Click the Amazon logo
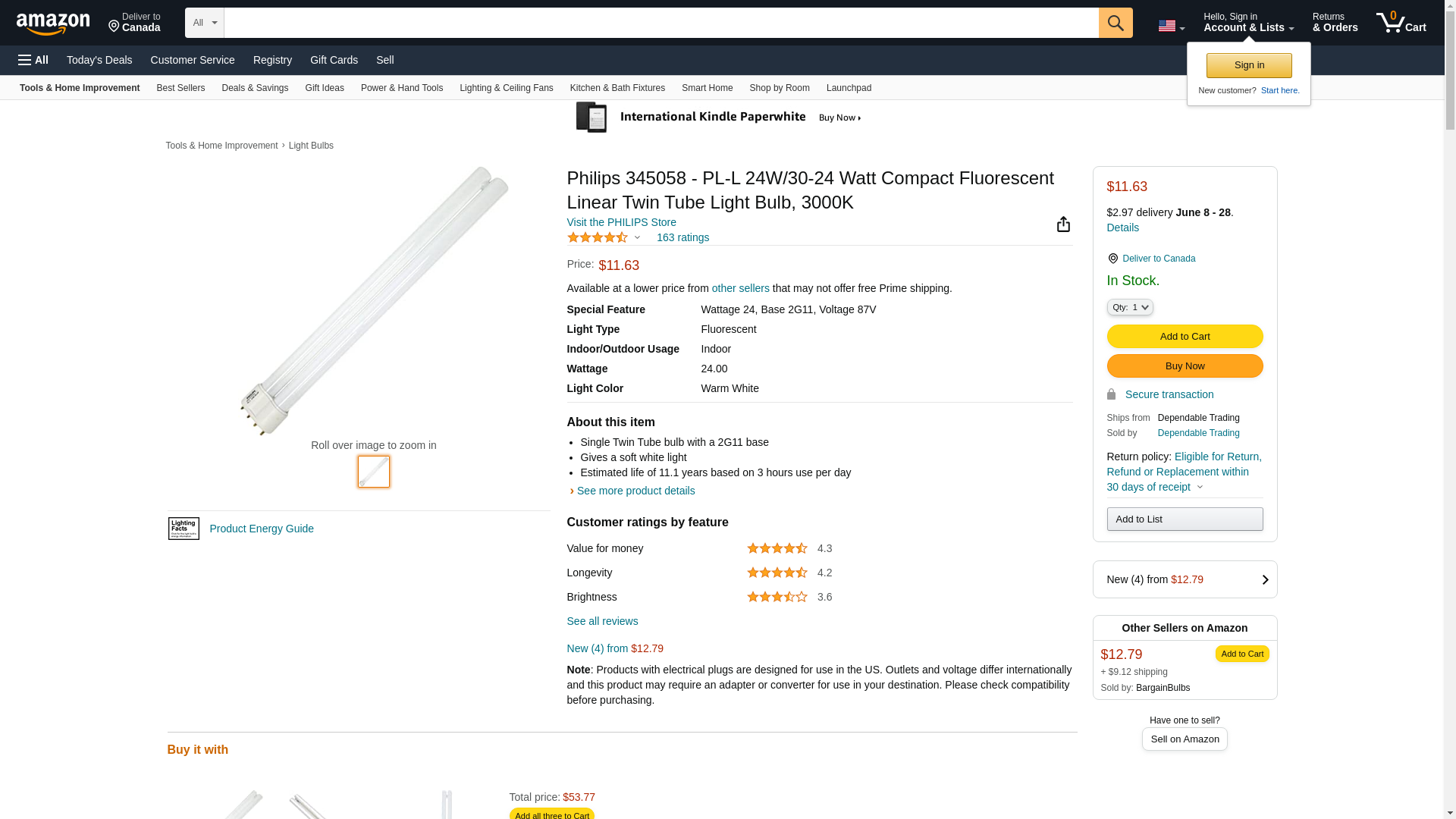Screen dimensions: 1456x819 point(53,24)
